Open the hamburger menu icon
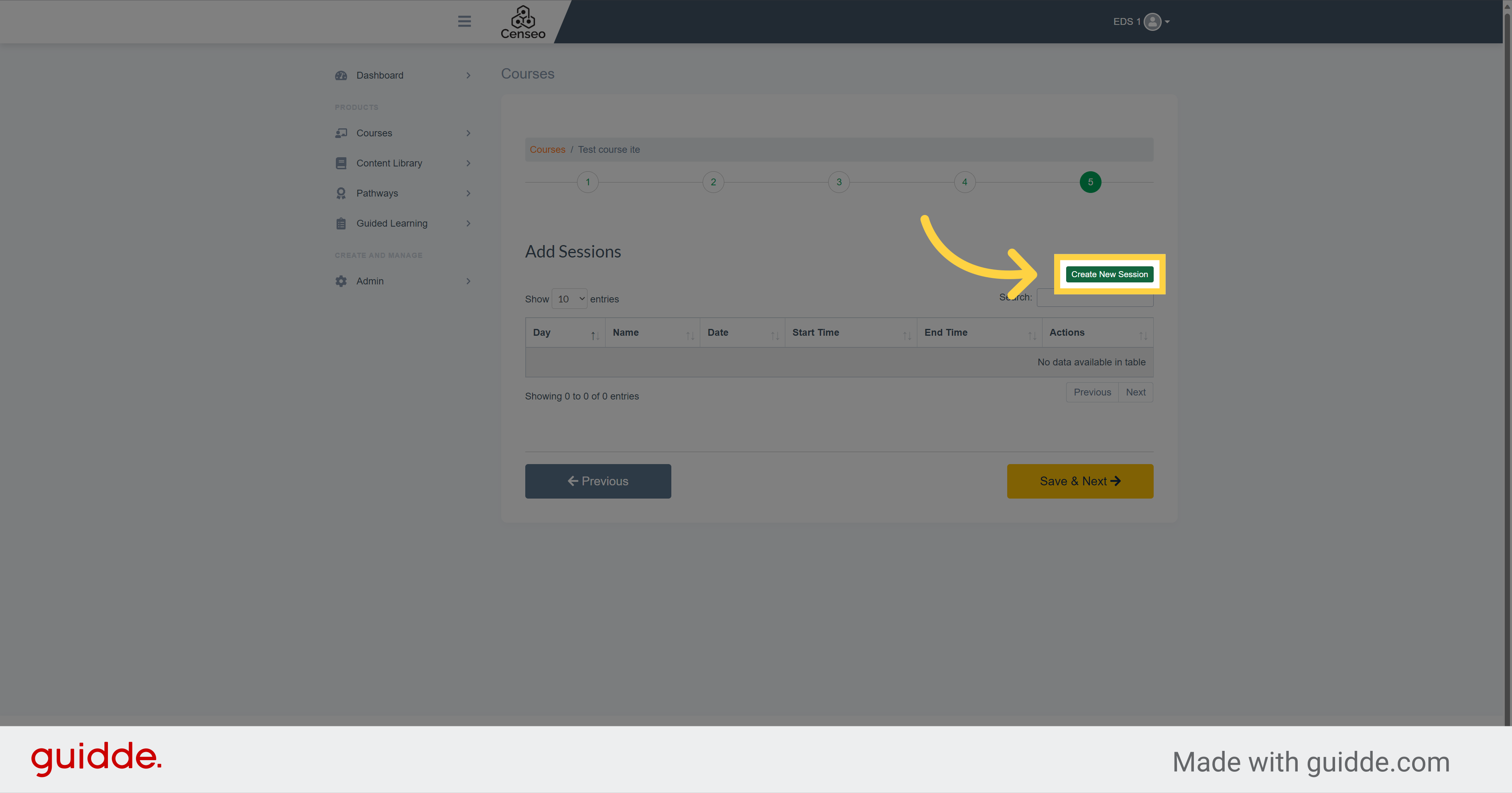This screenshot has height=793, width=1512. (464, 21)
